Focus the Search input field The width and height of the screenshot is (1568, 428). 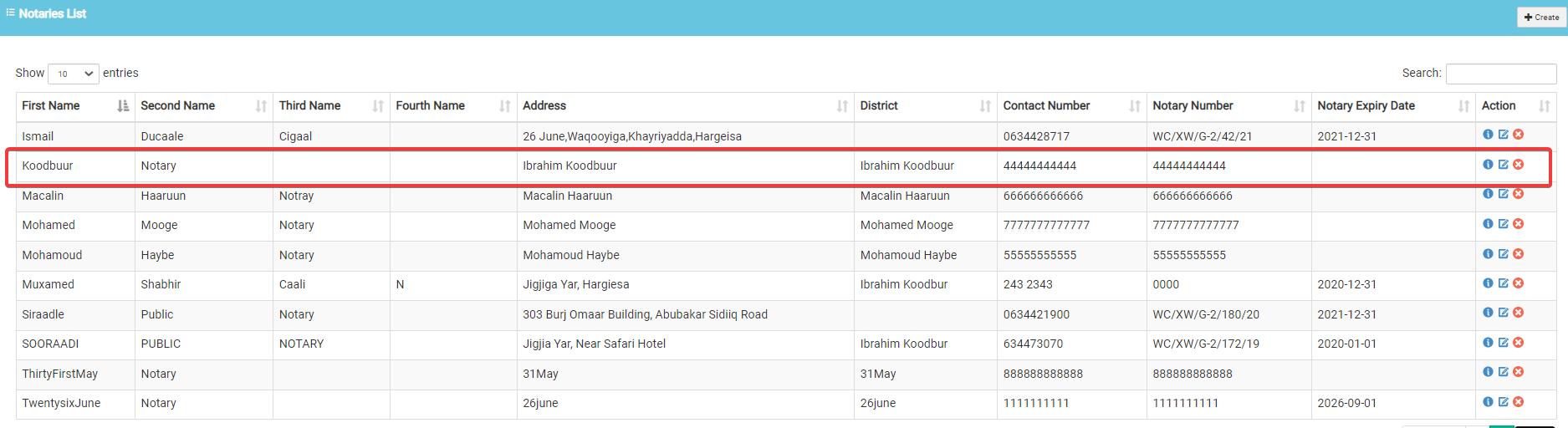(x=1501, y=74)
